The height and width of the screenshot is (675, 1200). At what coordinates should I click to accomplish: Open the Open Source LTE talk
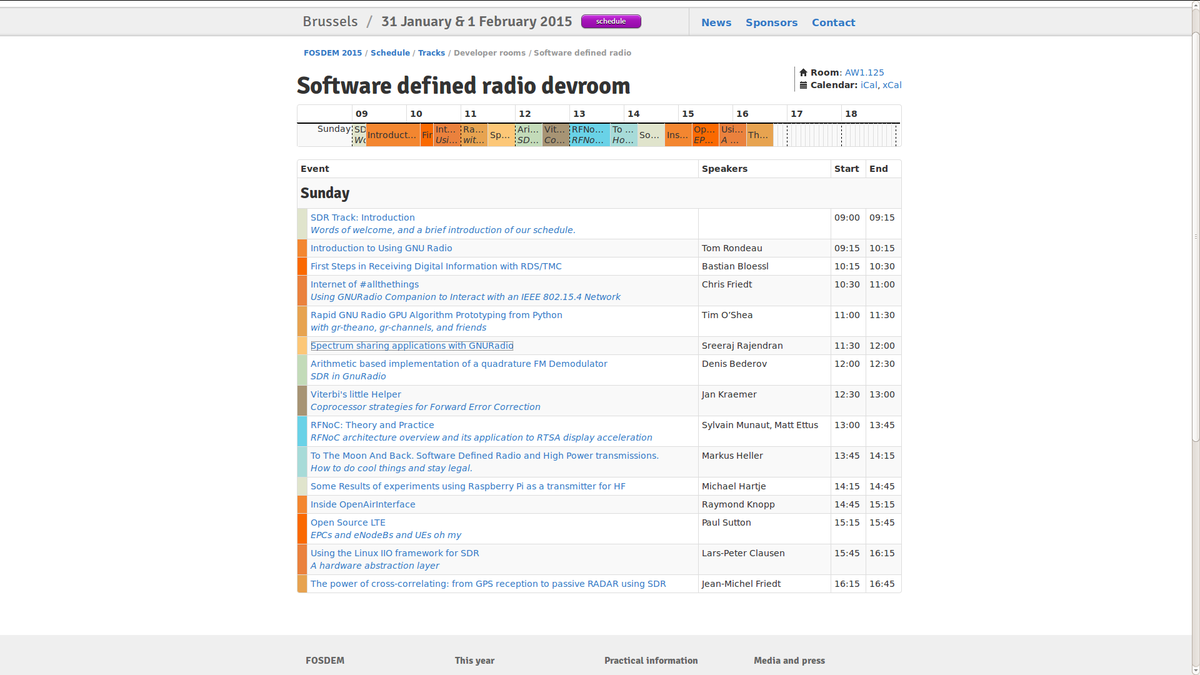[347, 522]
